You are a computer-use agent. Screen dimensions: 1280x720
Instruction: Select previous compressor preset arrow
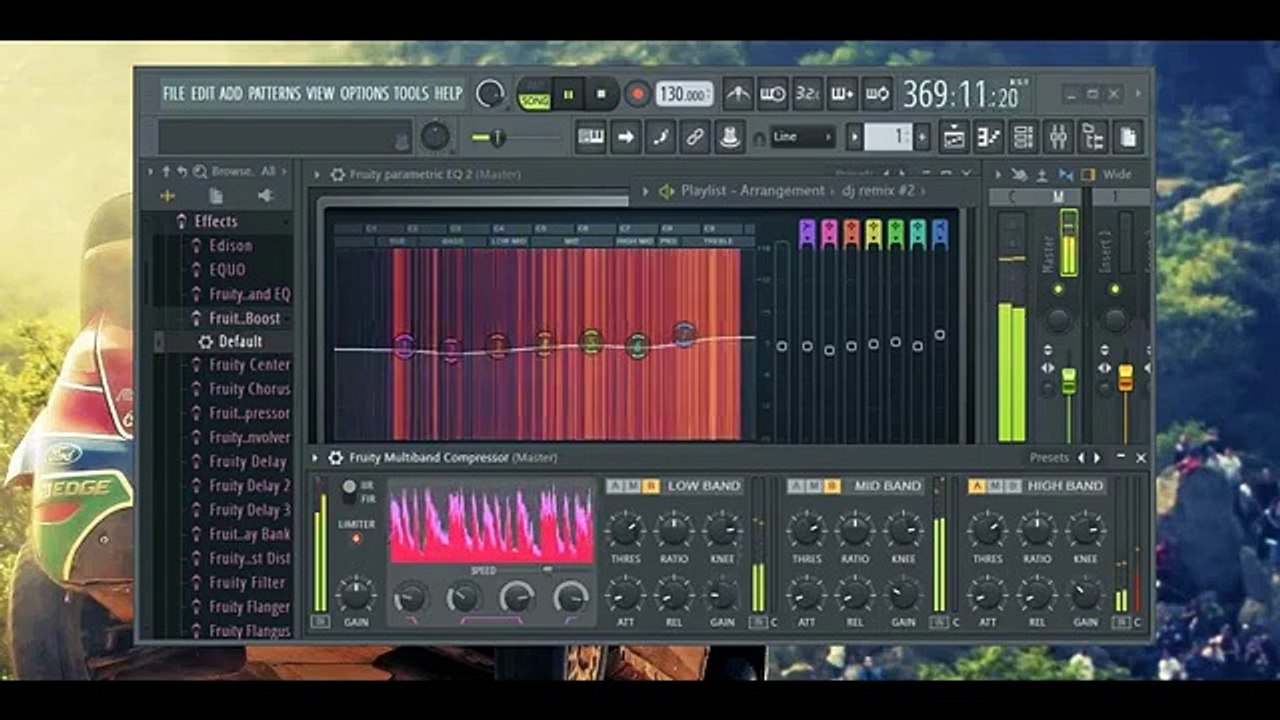(x=1080, y=458)
